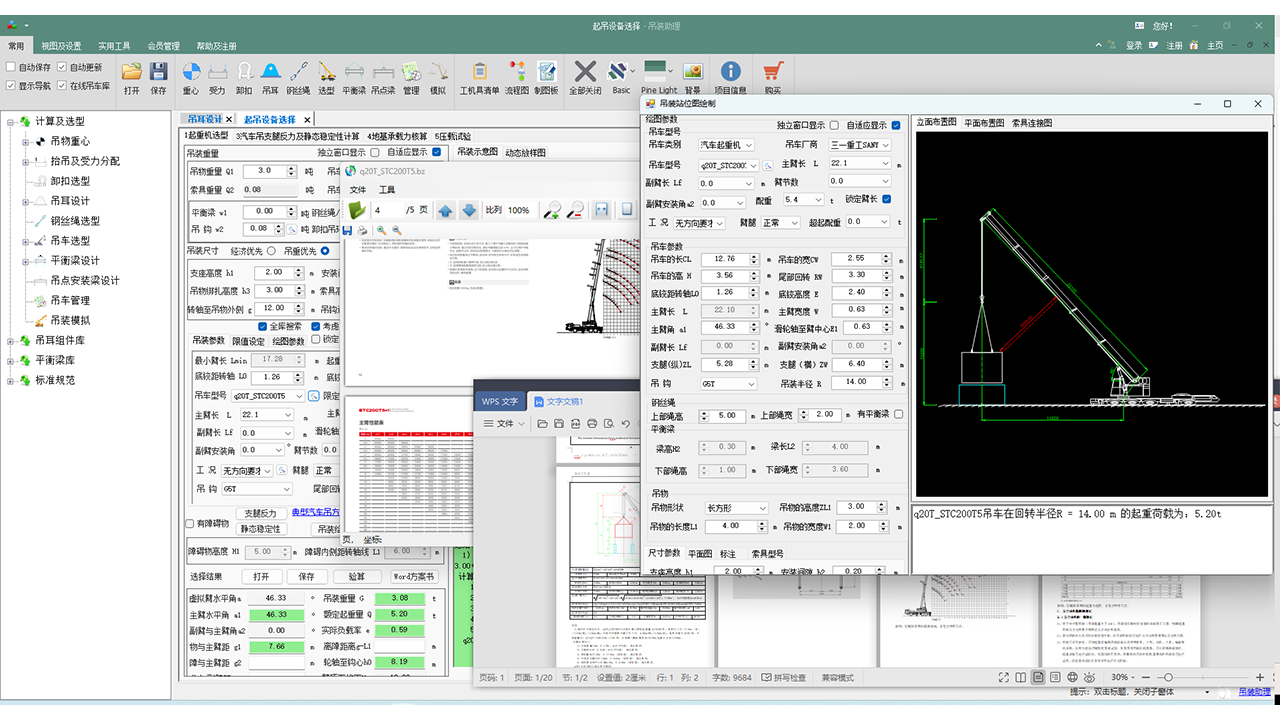Image resolution: width=1280 pixels, height=720 pixels.
Task: Switch to the 平面布置图 tab
Action: (x=983, y=123)
